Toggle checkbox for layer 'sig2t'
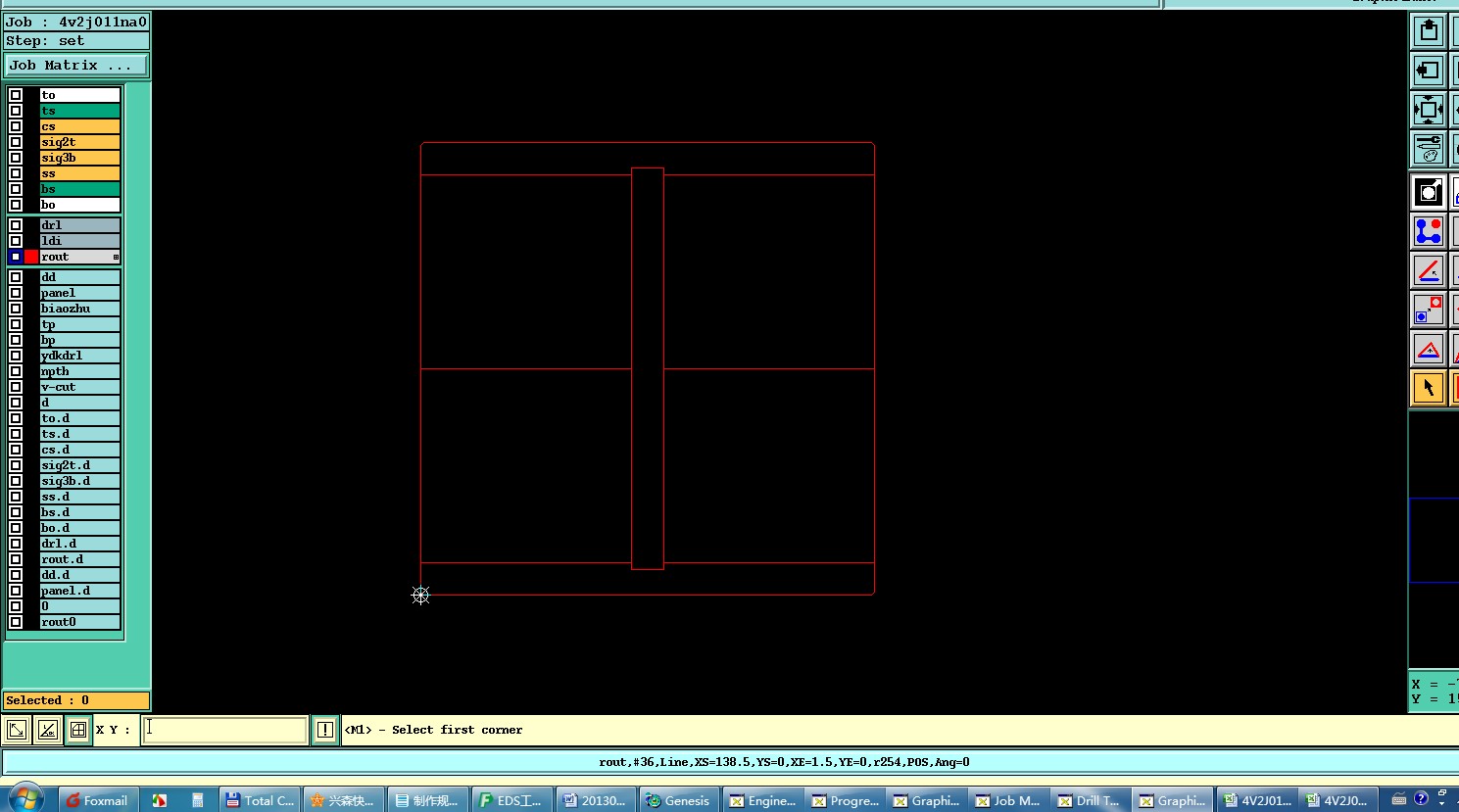The width and height of the screenshot is (1459, 812). point(16,142)
